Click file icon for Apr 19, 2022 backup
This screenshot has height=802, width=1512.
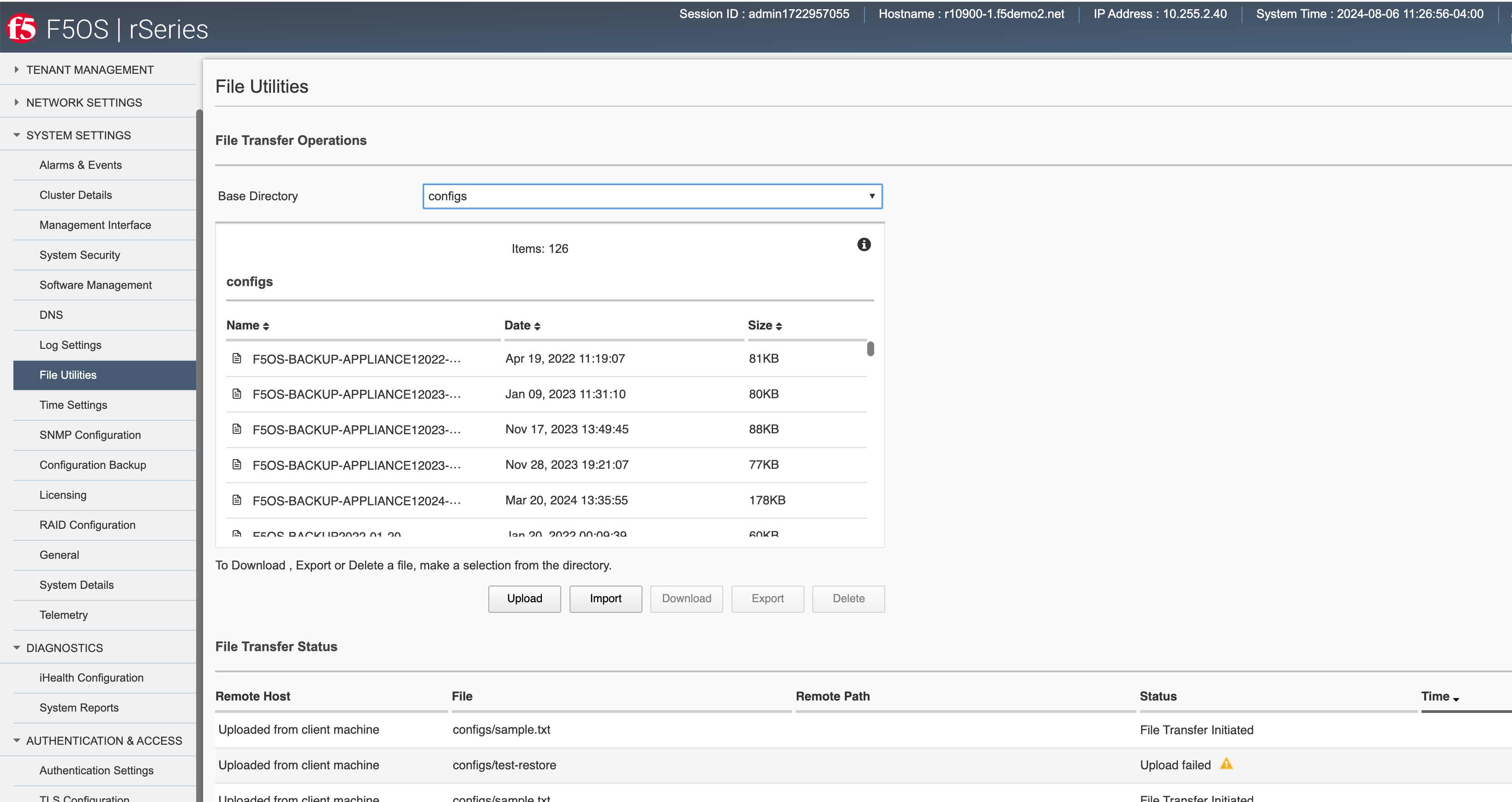[237, 358]
